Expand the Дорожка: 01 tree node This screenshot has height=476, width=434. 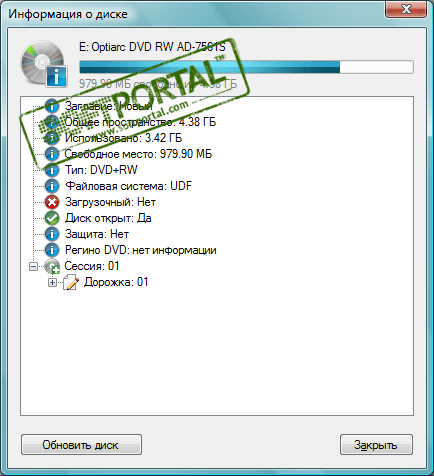click(52, 282)
